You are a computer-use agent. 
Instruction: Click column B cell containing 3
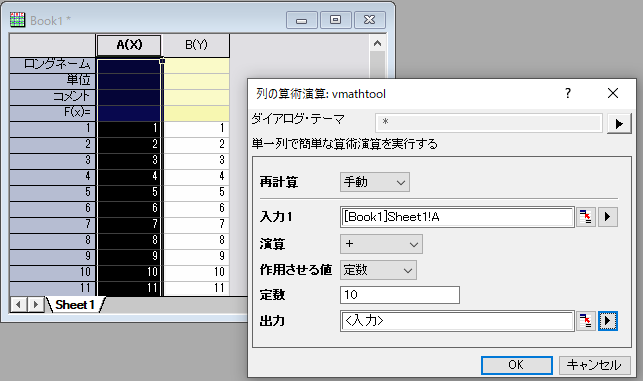click(196, 160)
